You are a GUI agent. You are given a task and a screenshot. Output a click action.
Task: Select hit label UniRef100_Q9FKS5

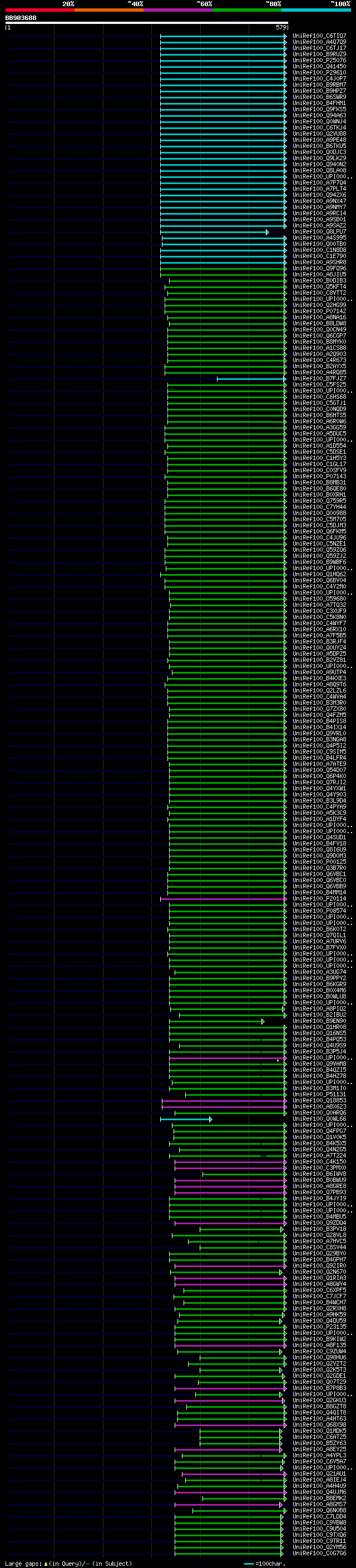319,109
